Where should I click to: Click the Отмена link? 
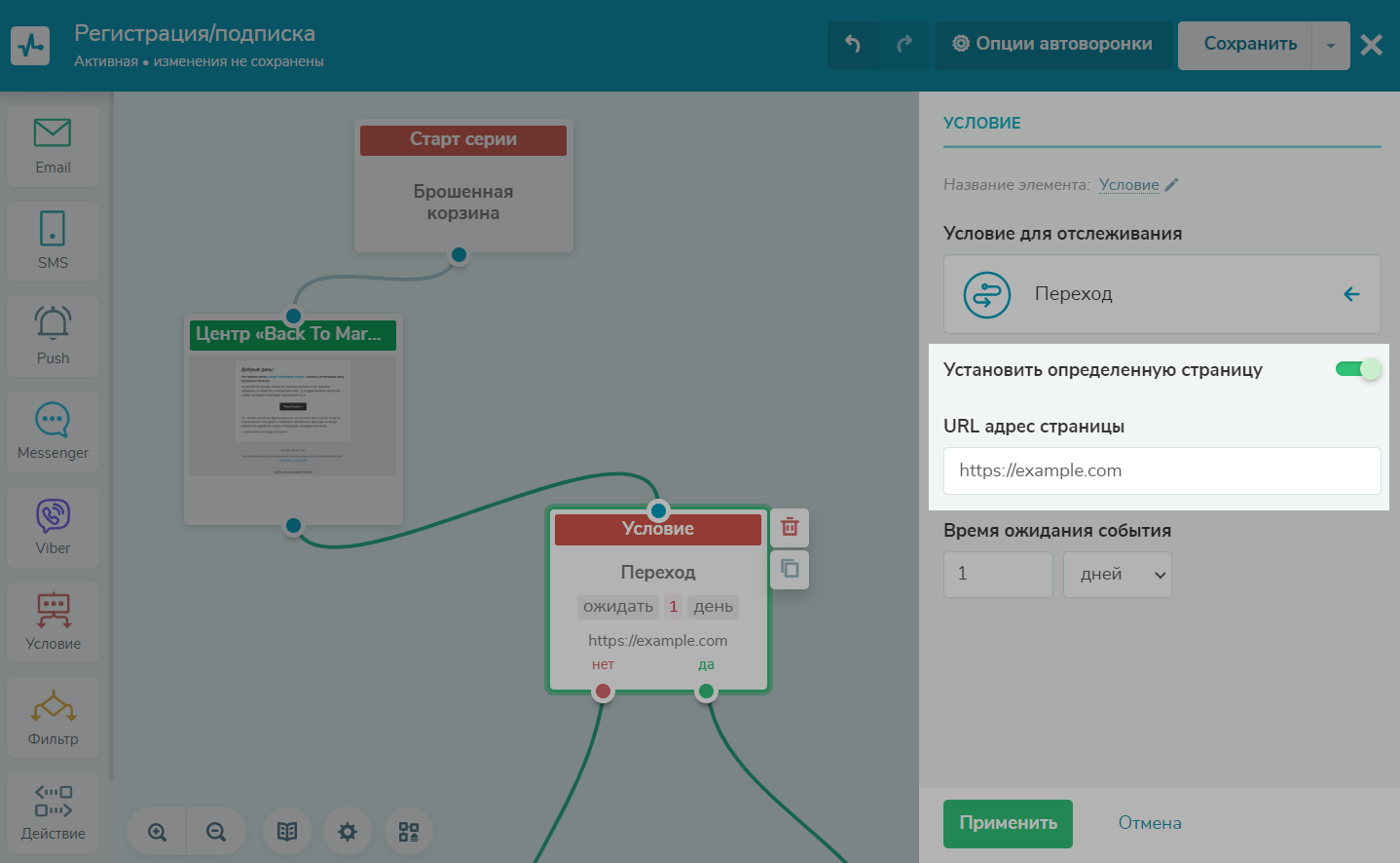[1149, 823]
